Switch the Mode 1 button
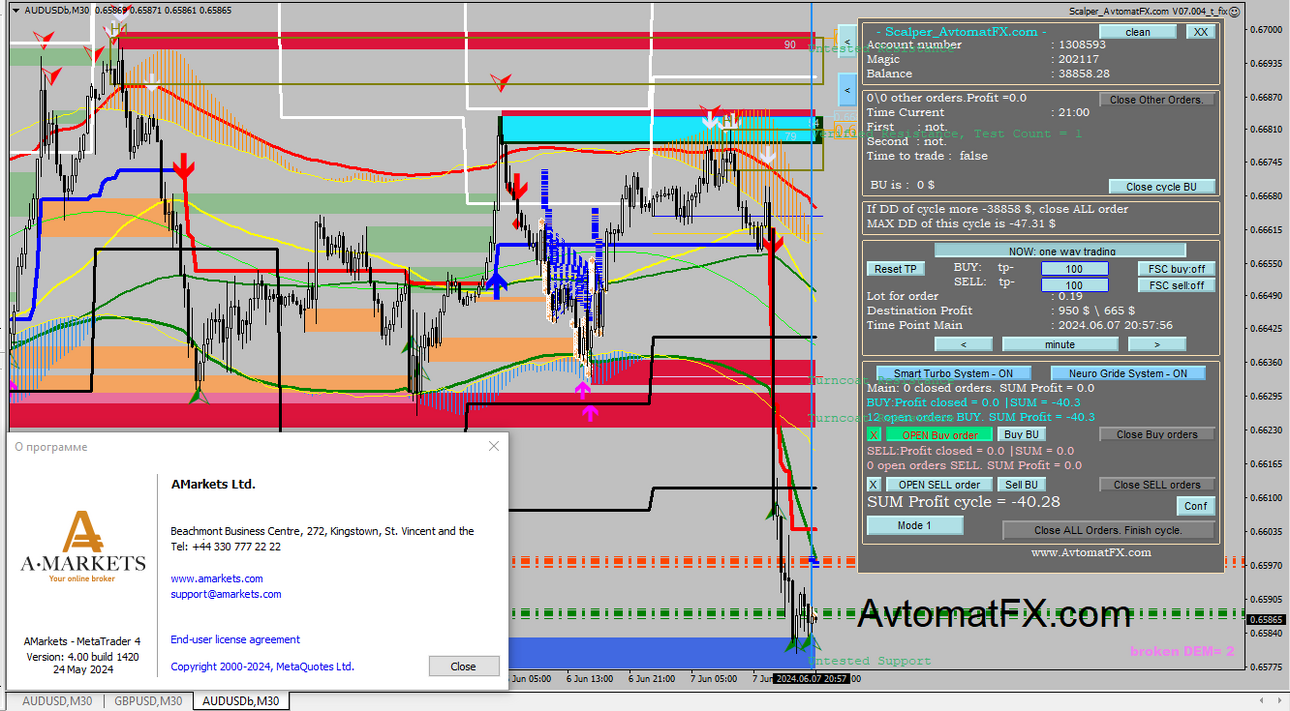 tap(915, 525)
